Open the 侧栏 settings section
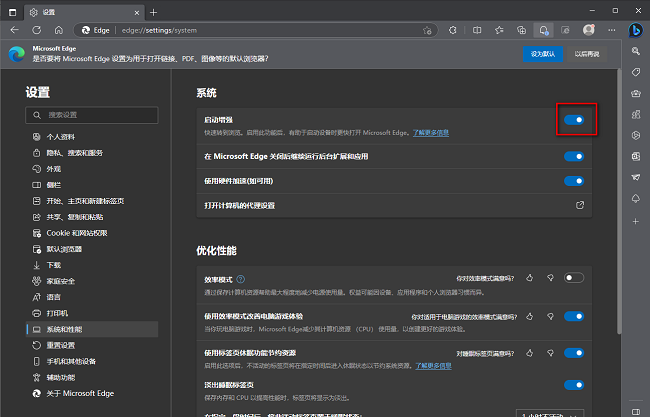 [92, 185]
